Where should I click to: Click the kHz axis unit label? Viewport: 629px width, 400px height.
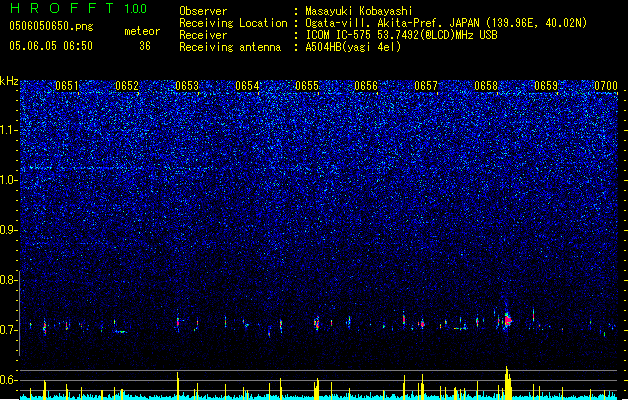tap(9, 81)
